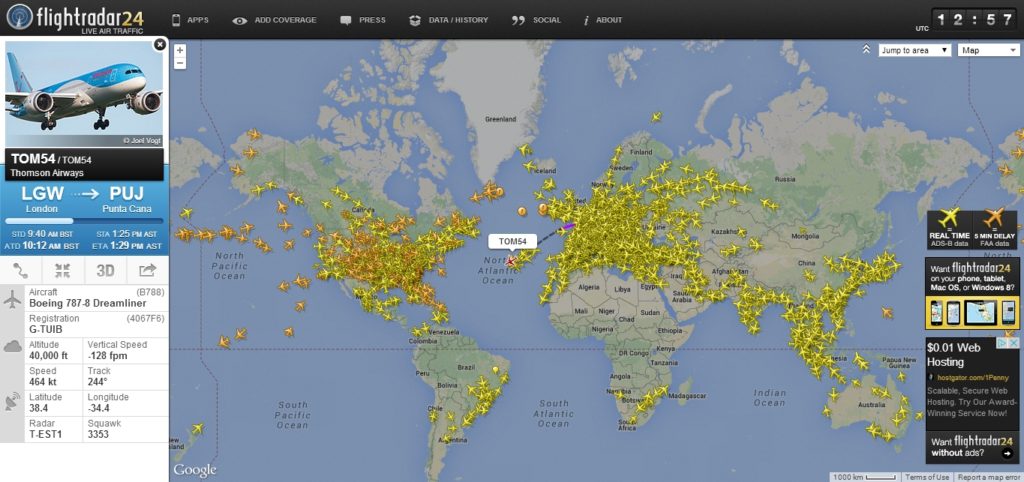Click the phone icon beside Apps
1024x482 pixels.
point(176,20)
